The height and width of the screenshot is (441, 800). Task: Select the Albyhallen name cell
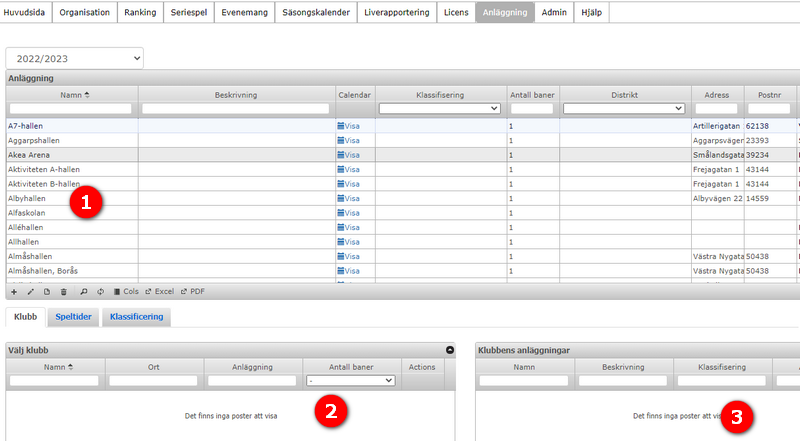(72, 199)
